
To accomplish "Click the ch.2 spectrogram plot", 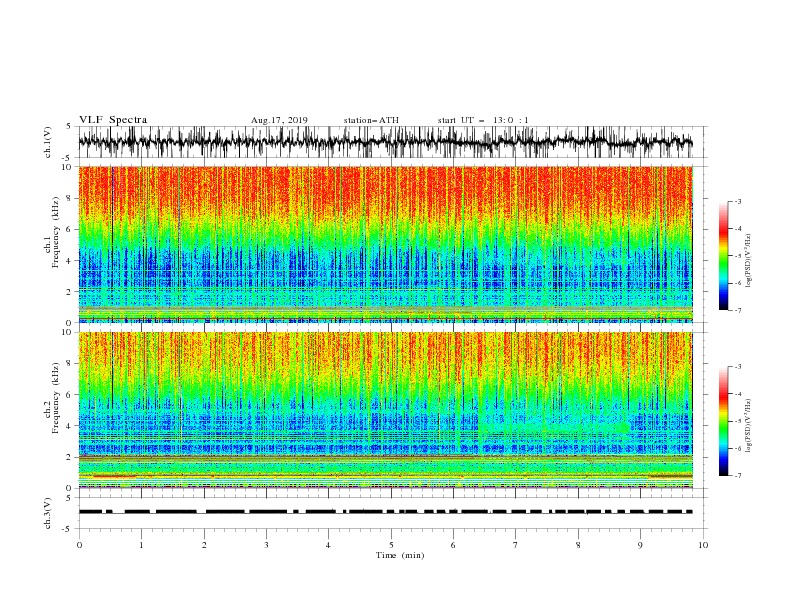I will (386, 410).
